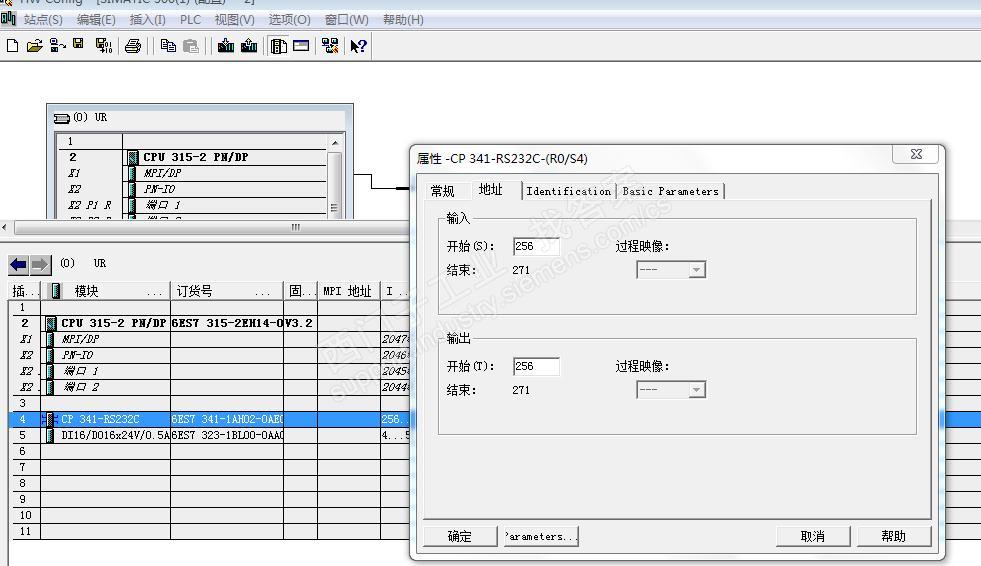Viewport: 981px width, 566px height.
Task: Open the 插入(I) menu
Action: pos(148,20)
